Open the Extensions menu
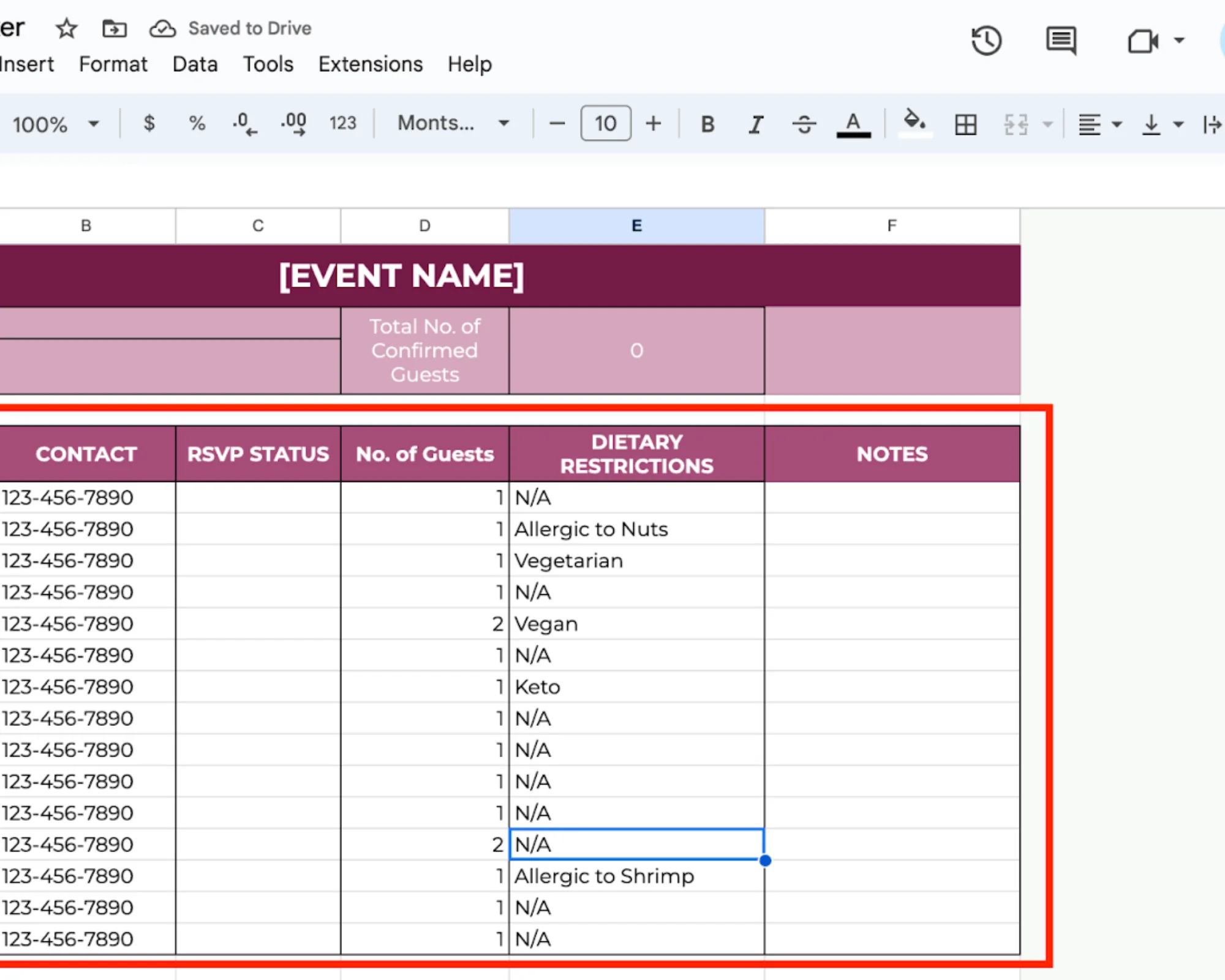This screenshot has height=980, width=1225. pyautogui.click(x=370, y=64)
